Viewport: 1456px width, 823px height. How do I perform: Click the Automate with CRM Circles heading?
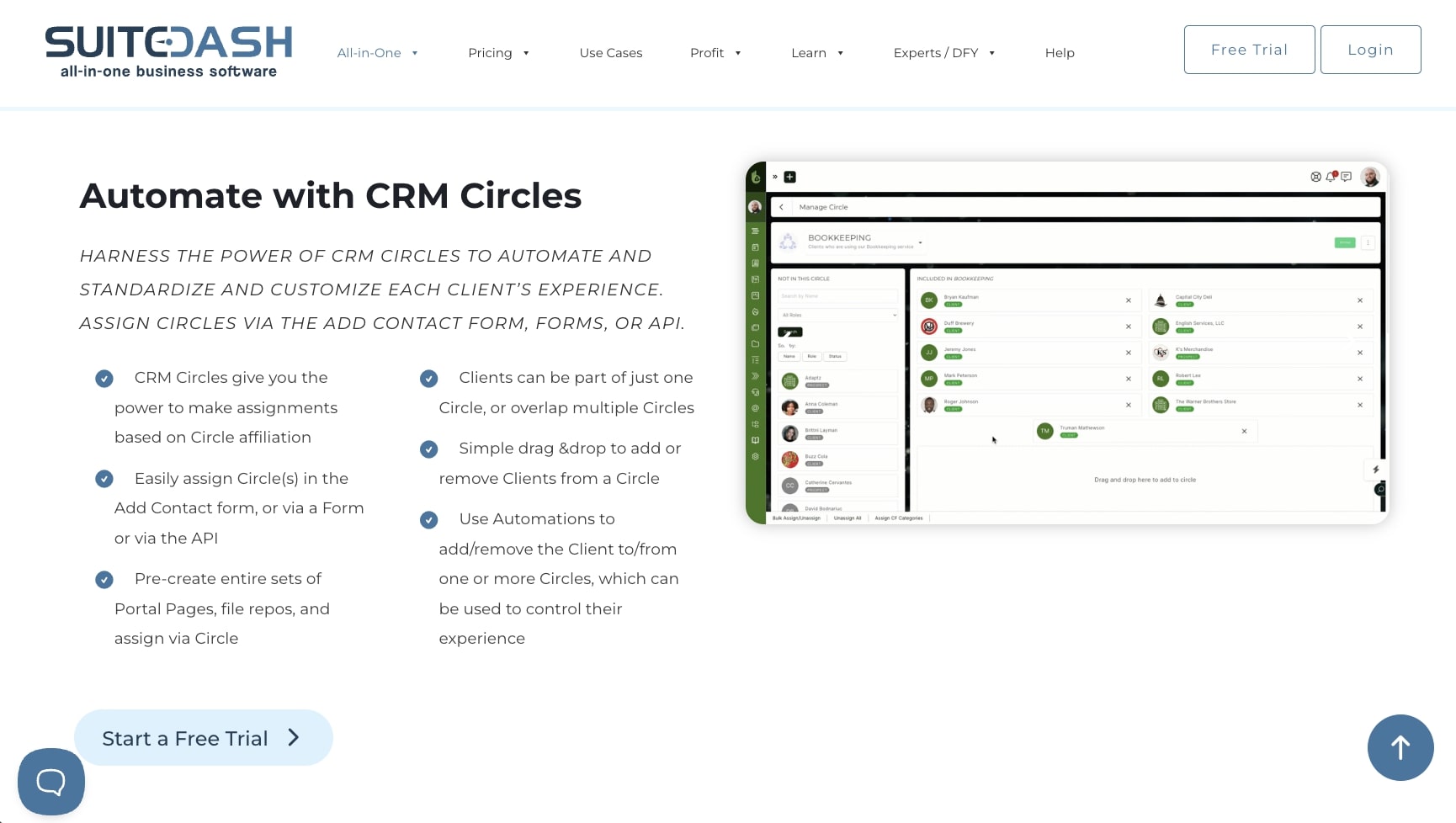point(331,196)
